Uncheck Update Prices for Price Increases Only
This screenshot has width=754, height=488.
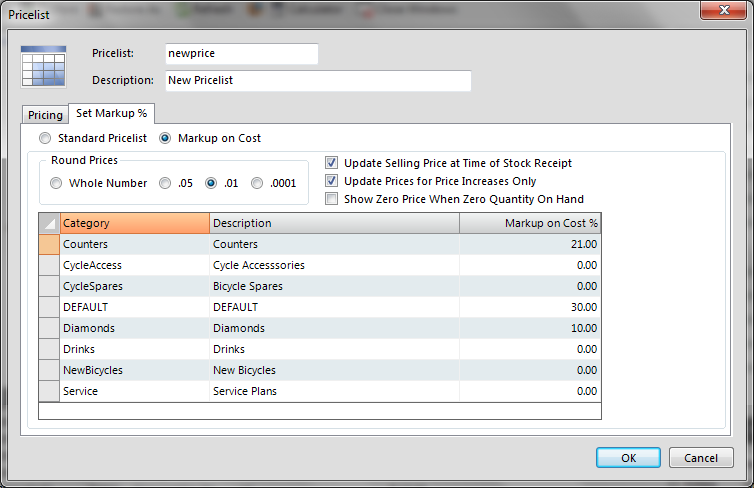pos(332,181)
